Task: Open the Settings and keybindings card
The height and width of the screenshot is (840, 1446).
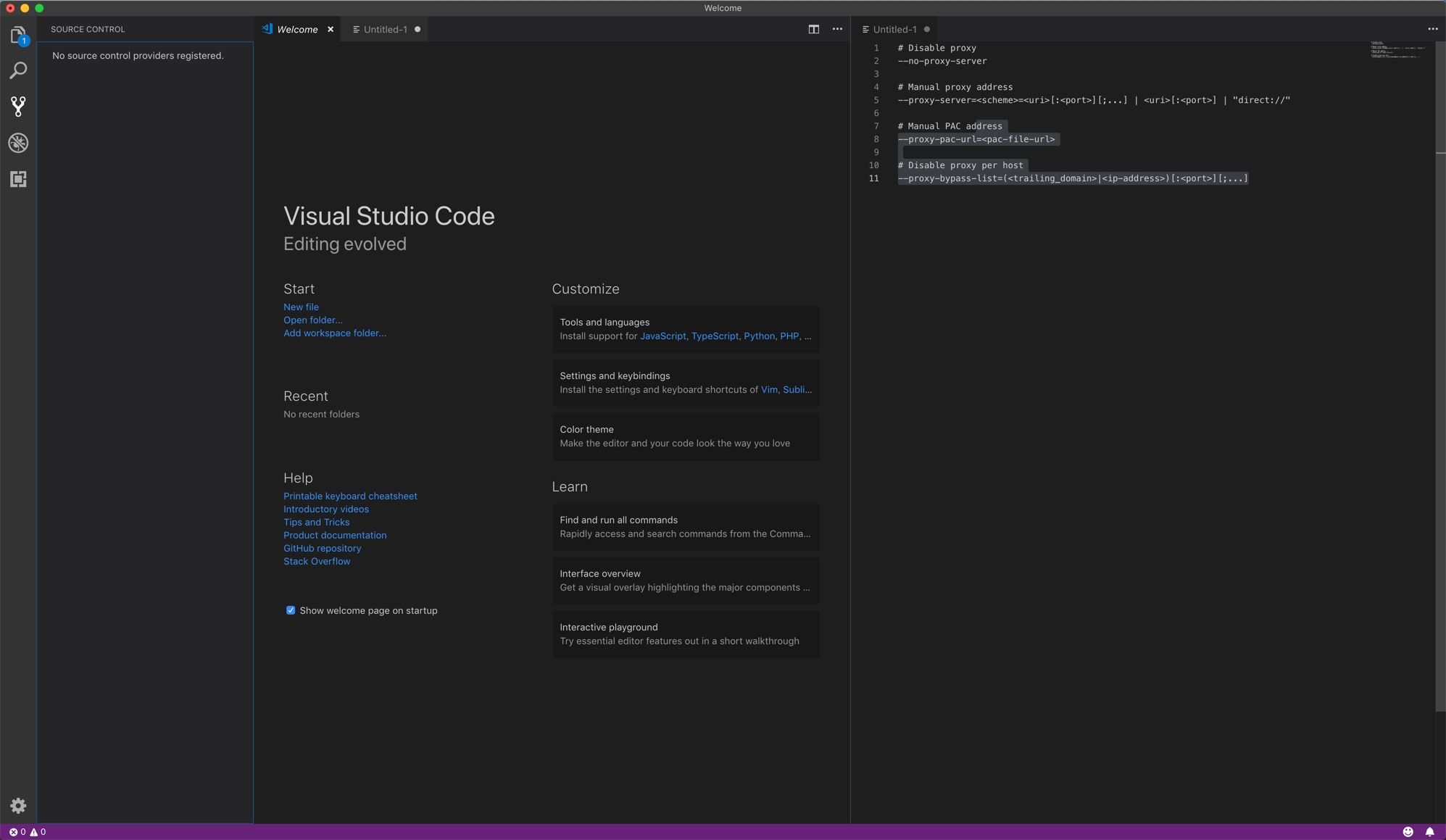Action: pos(686,383)
